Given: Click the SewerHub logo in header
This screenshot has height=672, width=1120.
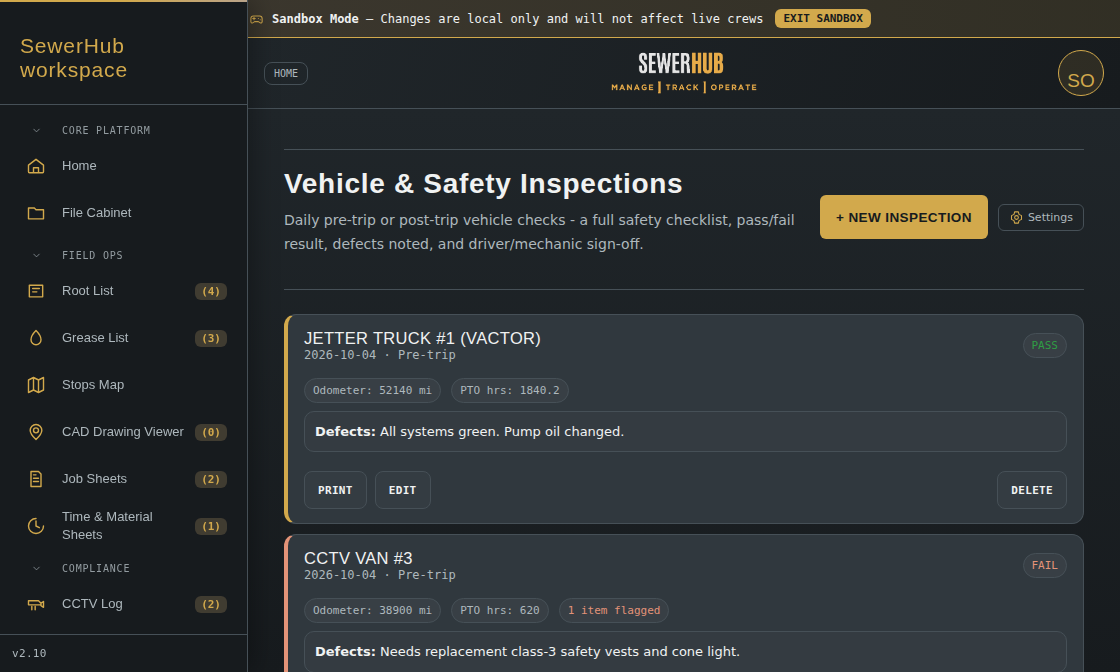Looking at the screenshot, I should [683, 72].
